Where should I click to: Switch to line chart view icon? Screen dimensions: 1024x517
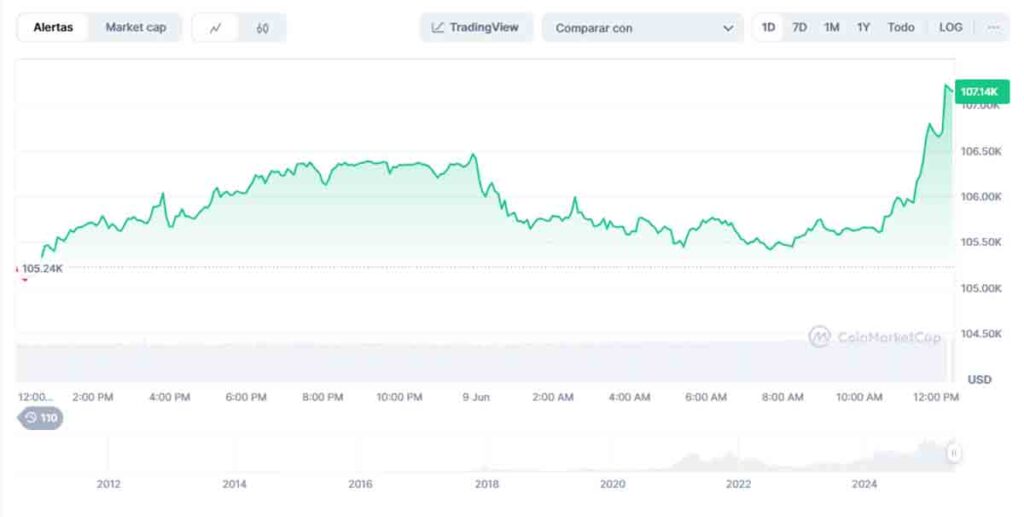click(x=215, y=28)
